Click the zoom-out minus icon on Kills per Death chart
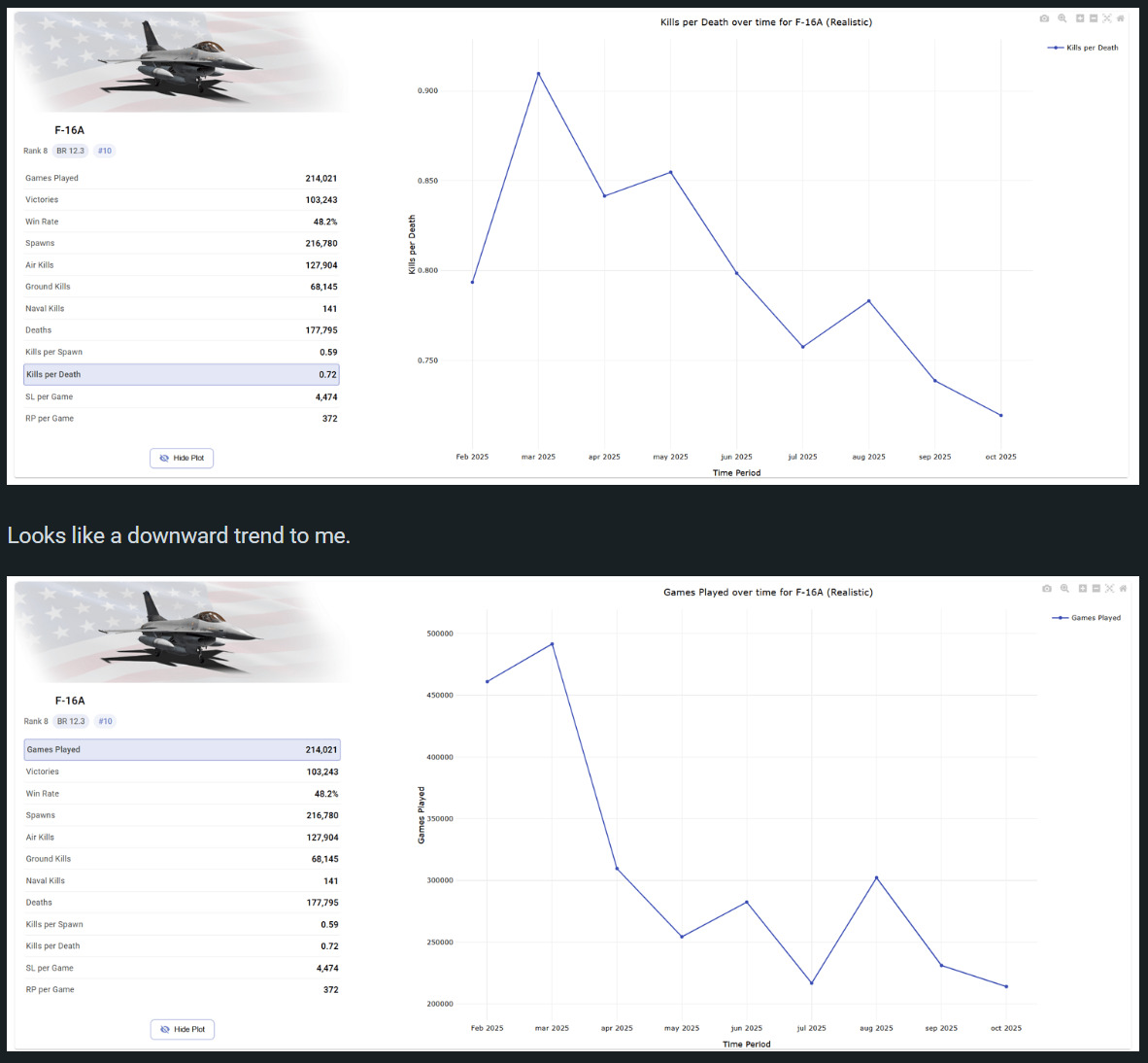1148x1063 pixels. pos(1094,18)
